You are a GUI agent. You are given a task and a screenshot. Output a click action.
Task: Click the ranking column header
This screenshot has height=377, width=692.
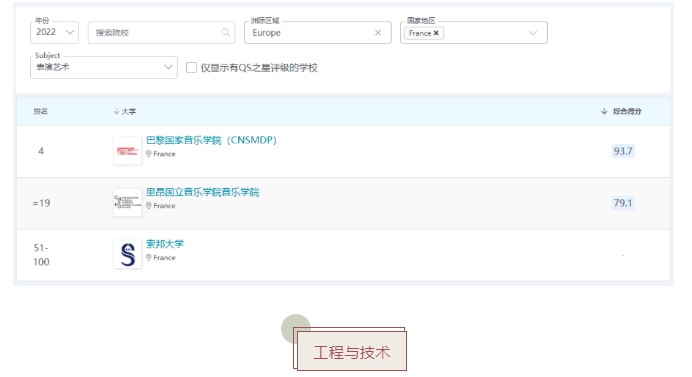(41, 111)
